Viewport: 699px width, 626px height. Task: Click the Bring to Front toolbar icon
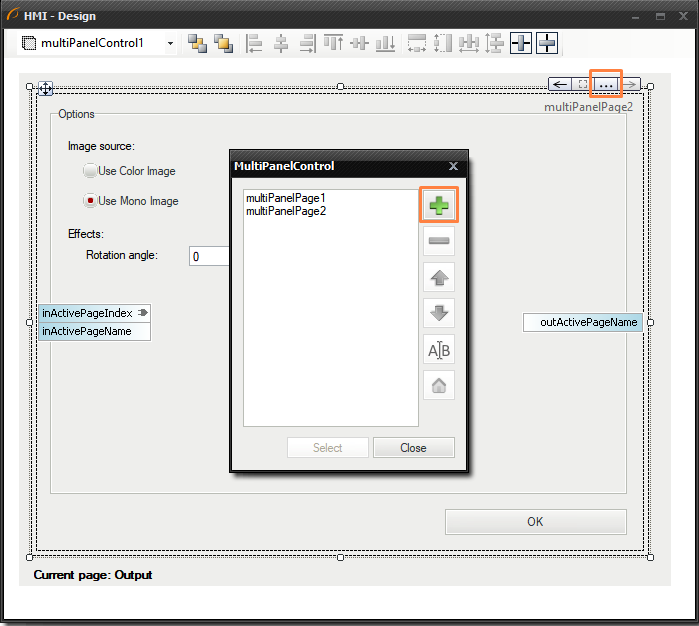click(198, 43)
